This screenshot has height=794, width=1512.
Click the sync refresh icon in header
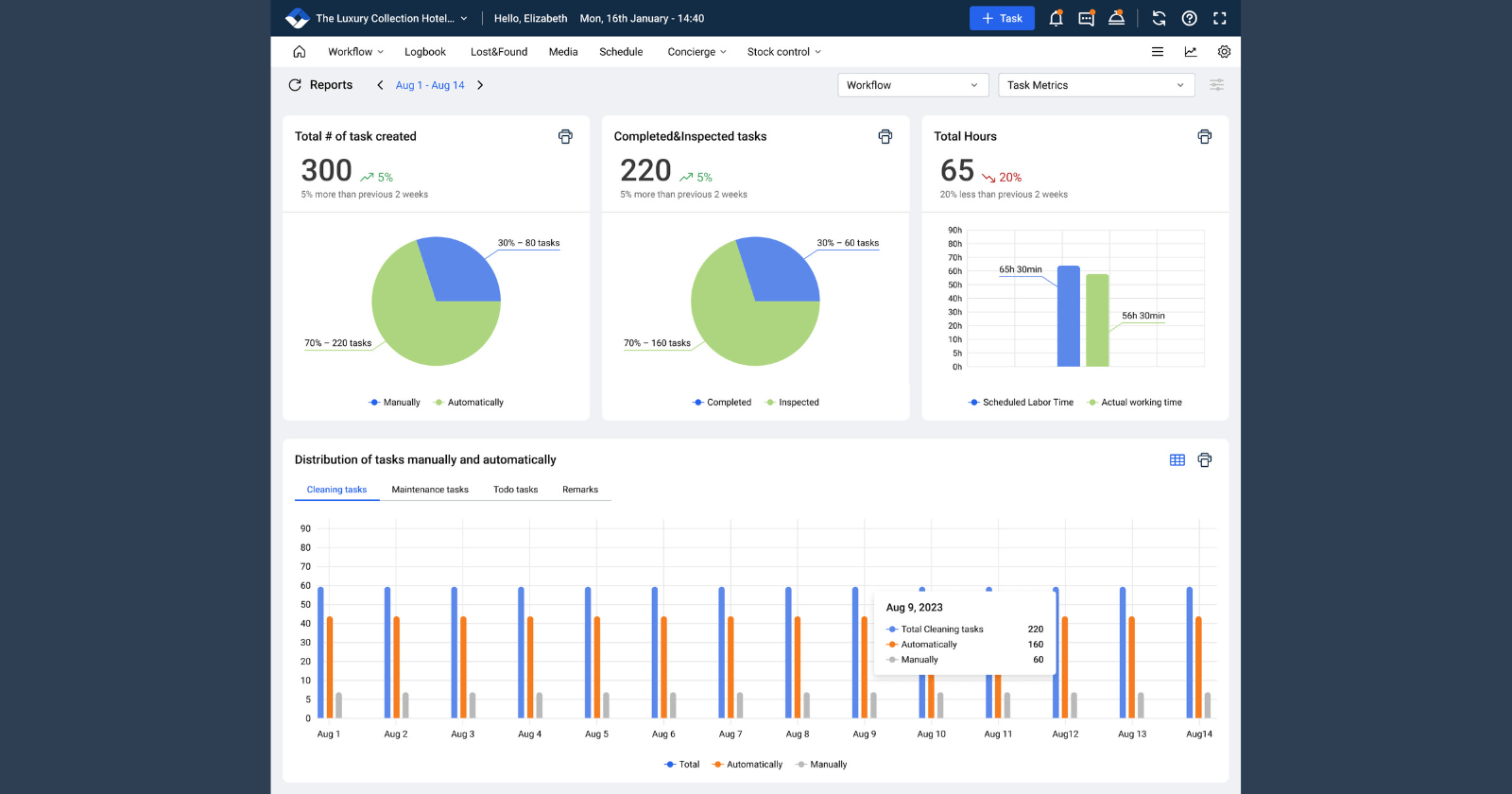pyautogui.click(x=1159, y=18)
